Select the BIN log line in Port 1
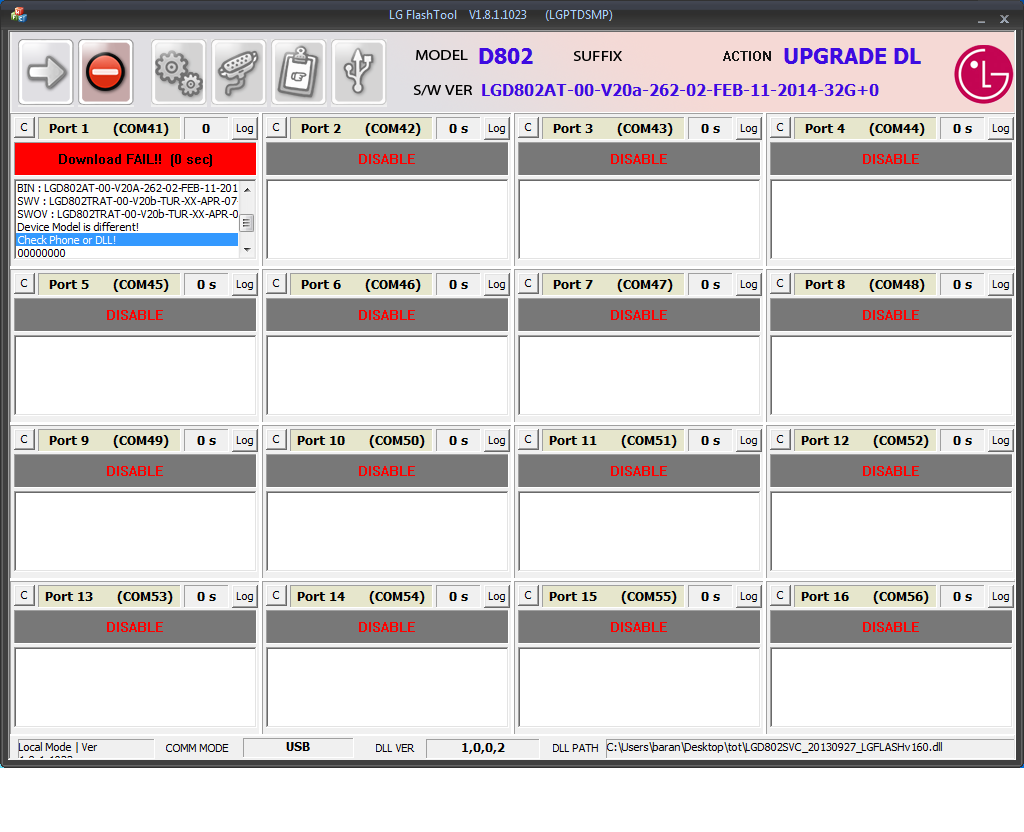The image size is (1024, 832). (127, 188)
